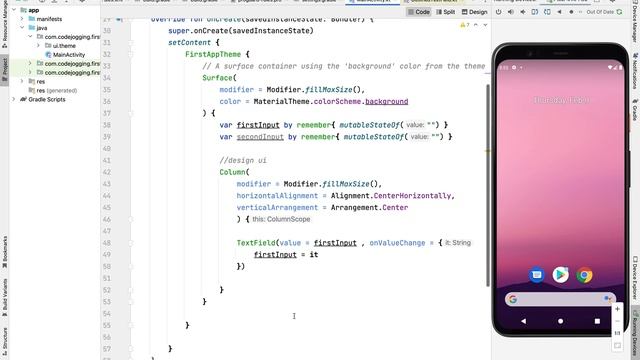Open Chrome on the emulated phone
The width and height of the screenshot is (640, 360).
point(584,275)
